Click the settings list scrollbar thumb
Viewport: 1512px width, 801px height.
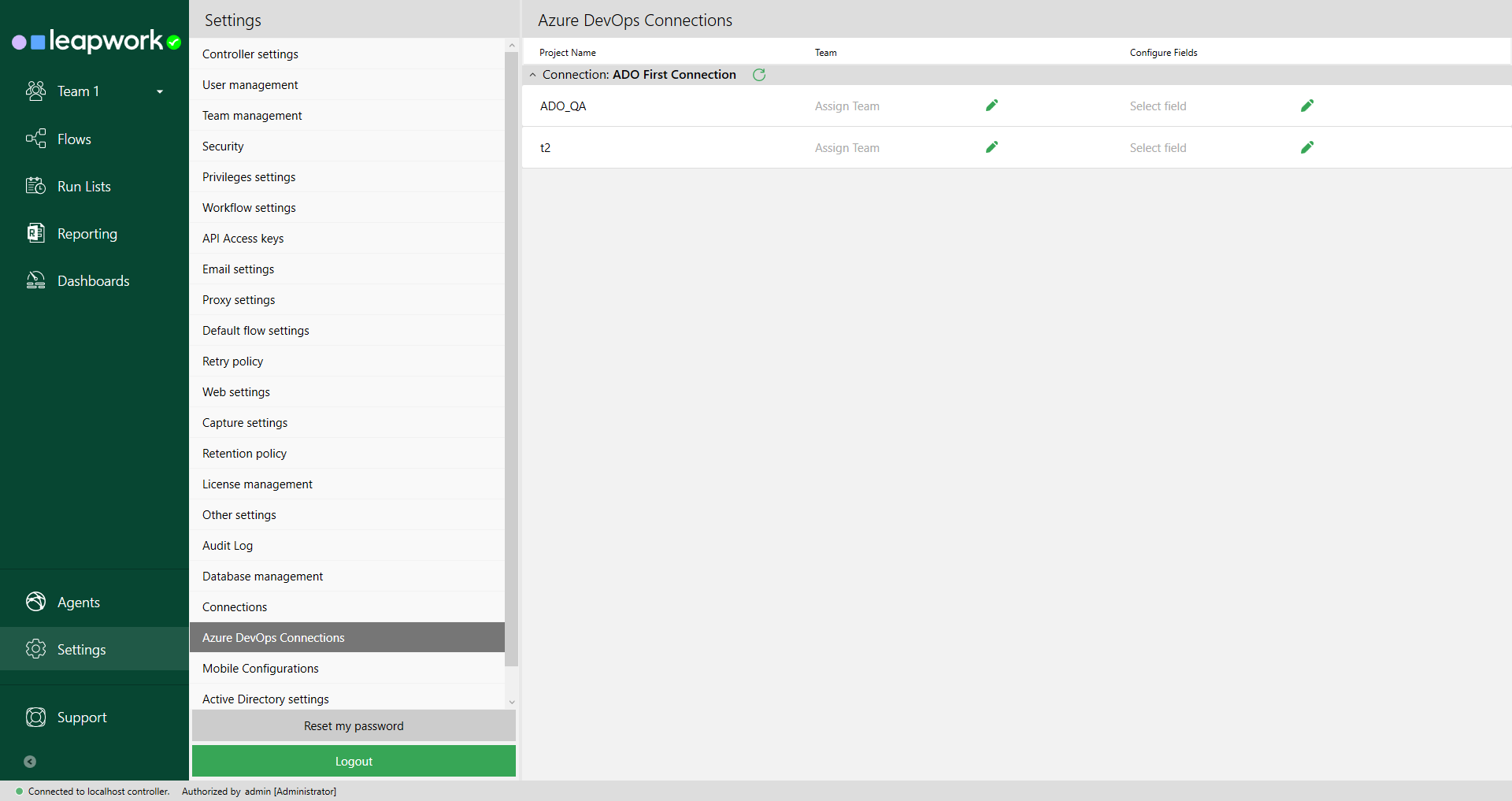pos(512,359)
